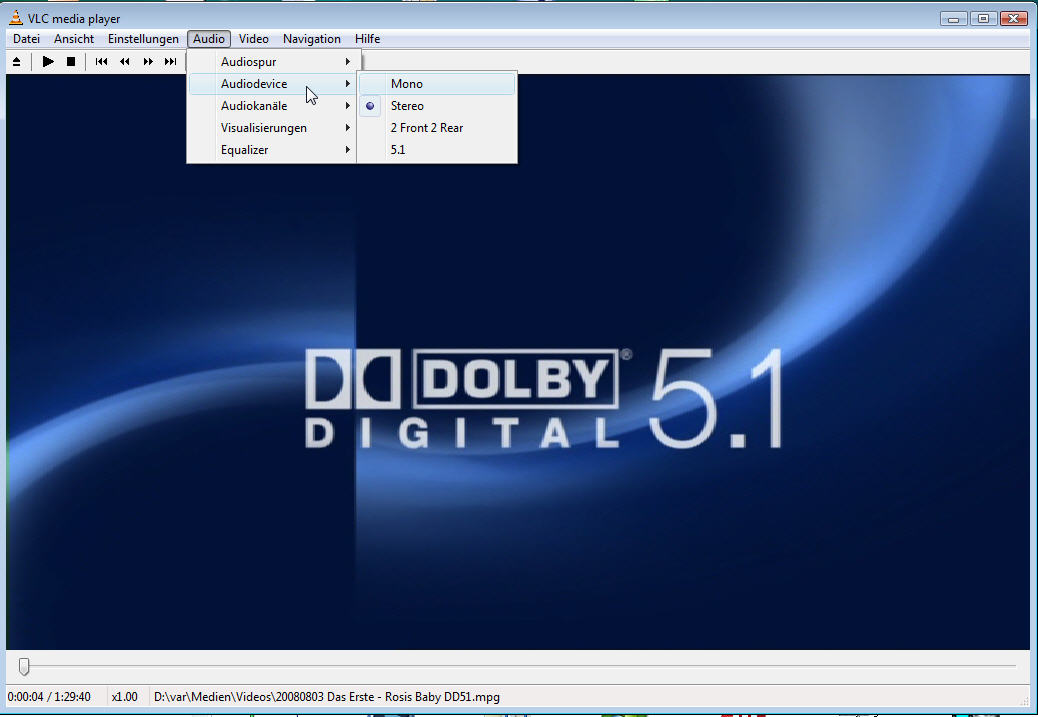Click the VLC cone icon in the title bar

pyautogui.click(x=14, y=18)
